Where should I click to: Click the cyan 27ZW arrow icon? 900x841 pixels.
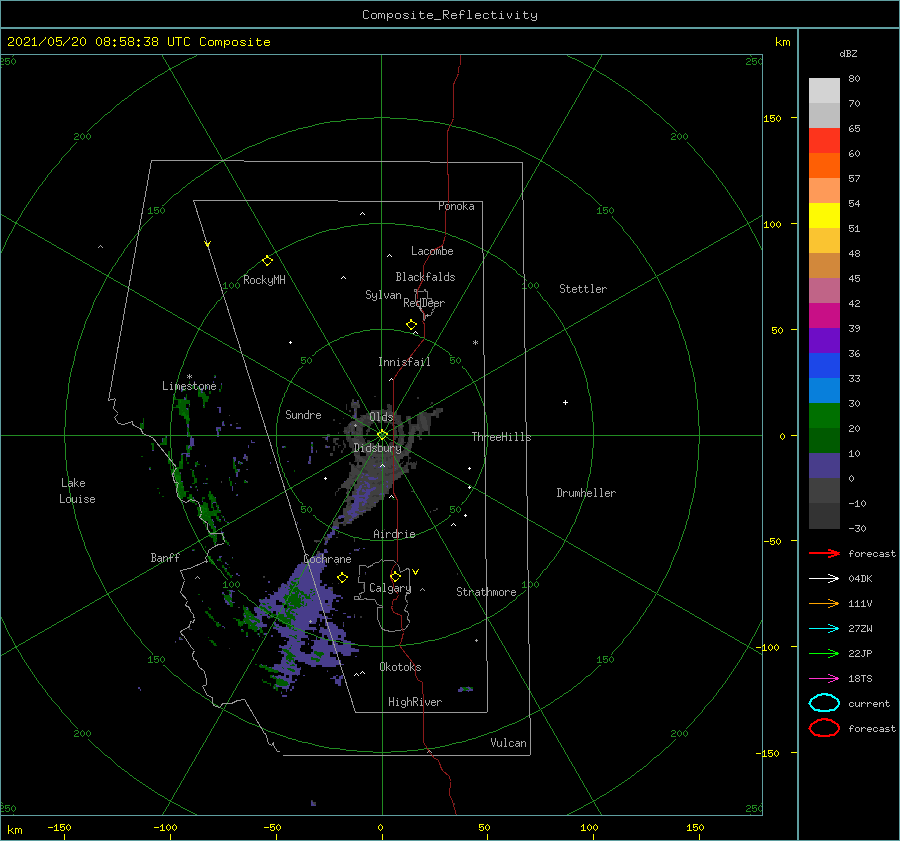click(824, 629)
